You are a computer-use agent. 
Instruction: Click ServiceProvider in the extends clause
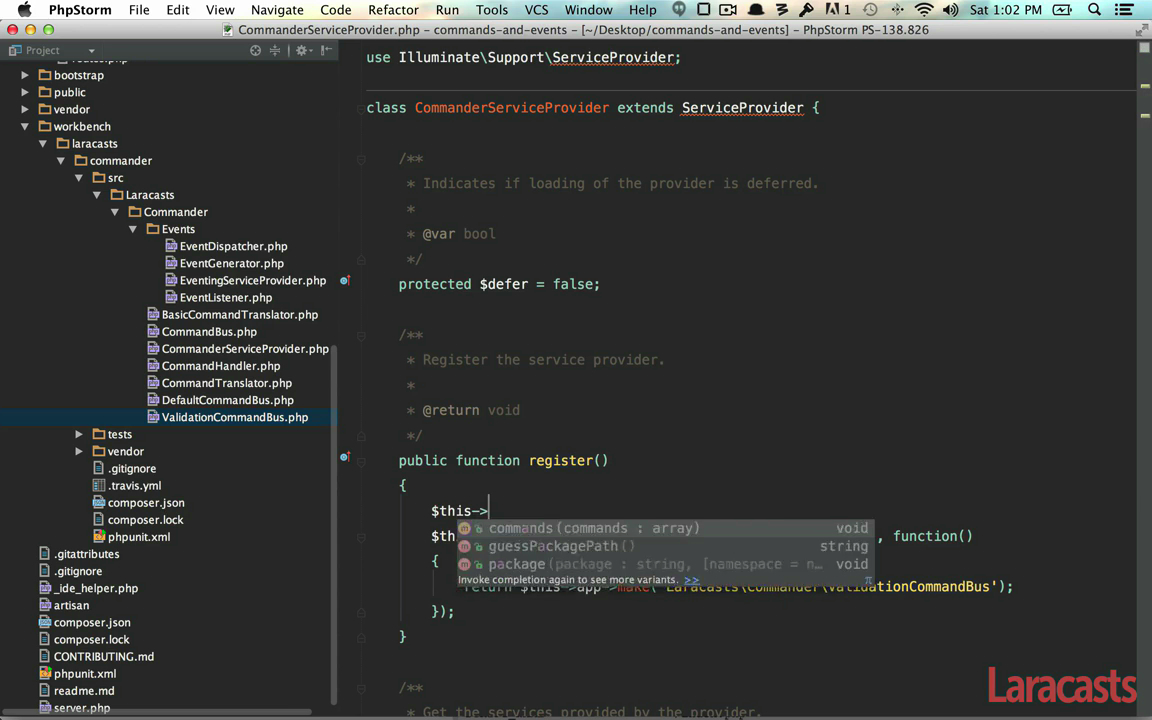(x=742, y=108)
